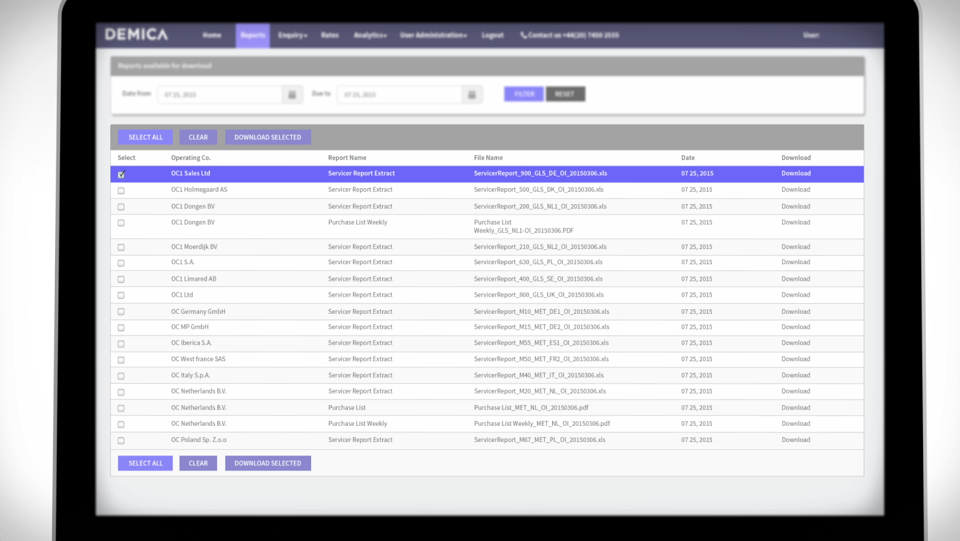This screenshot has width=960, height=541.
Task: Apply the date range with FILTER
Action: click(x=524, y=94)
